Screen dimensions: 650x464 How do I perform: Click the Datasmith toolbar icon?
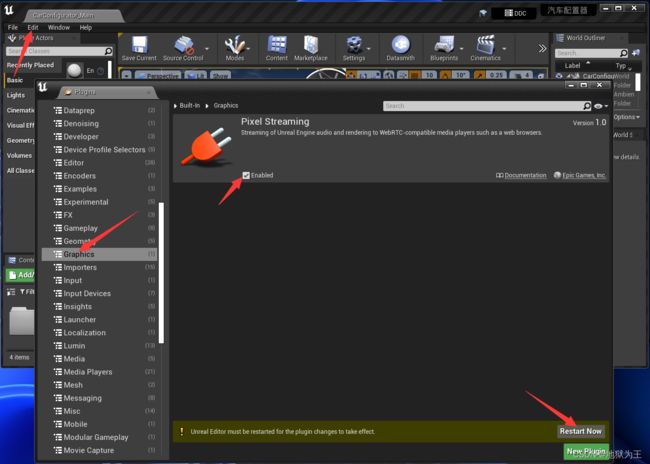[x=400, y=49]
